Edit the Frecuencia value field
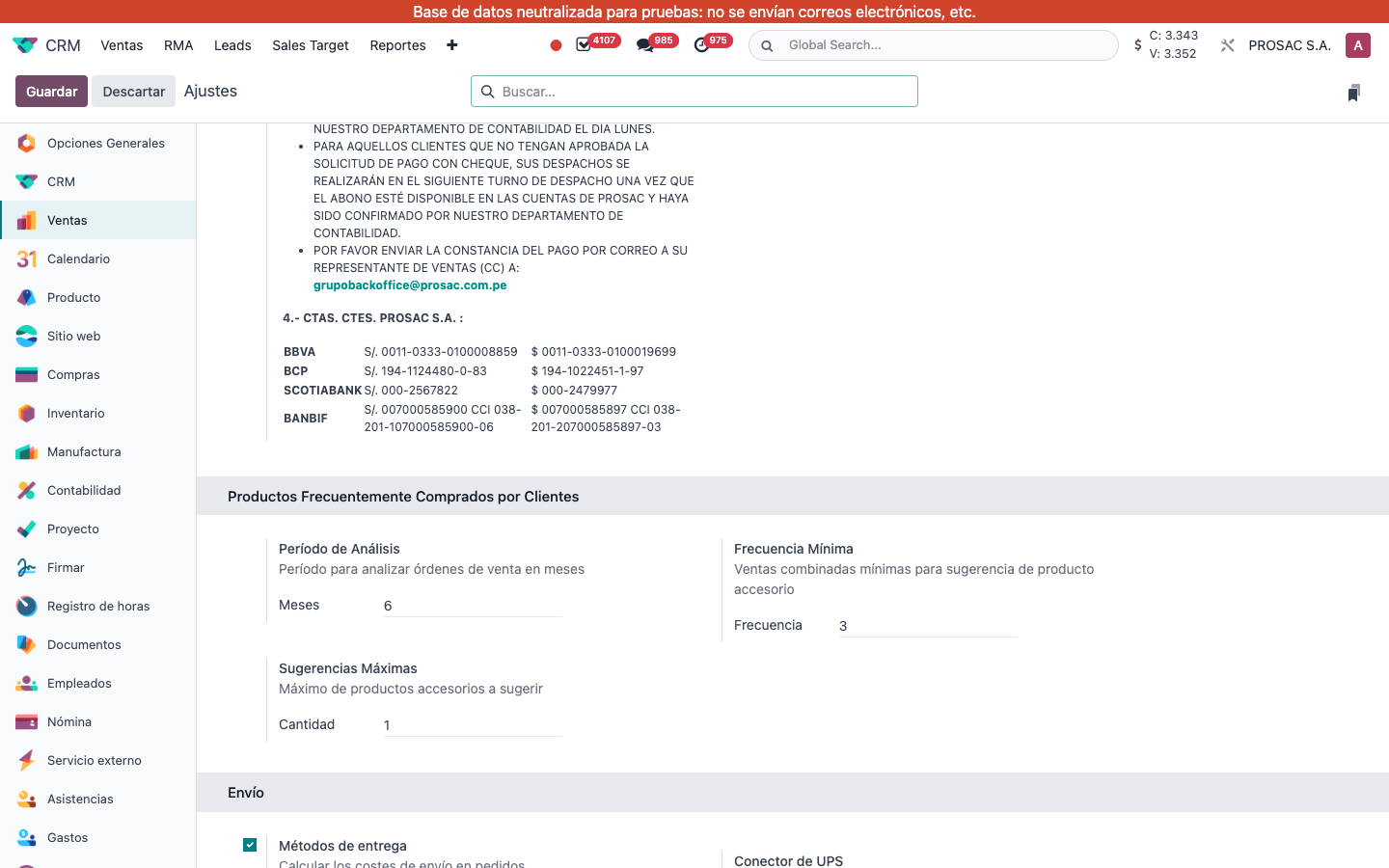The image size is (1389, 868). 928,626
